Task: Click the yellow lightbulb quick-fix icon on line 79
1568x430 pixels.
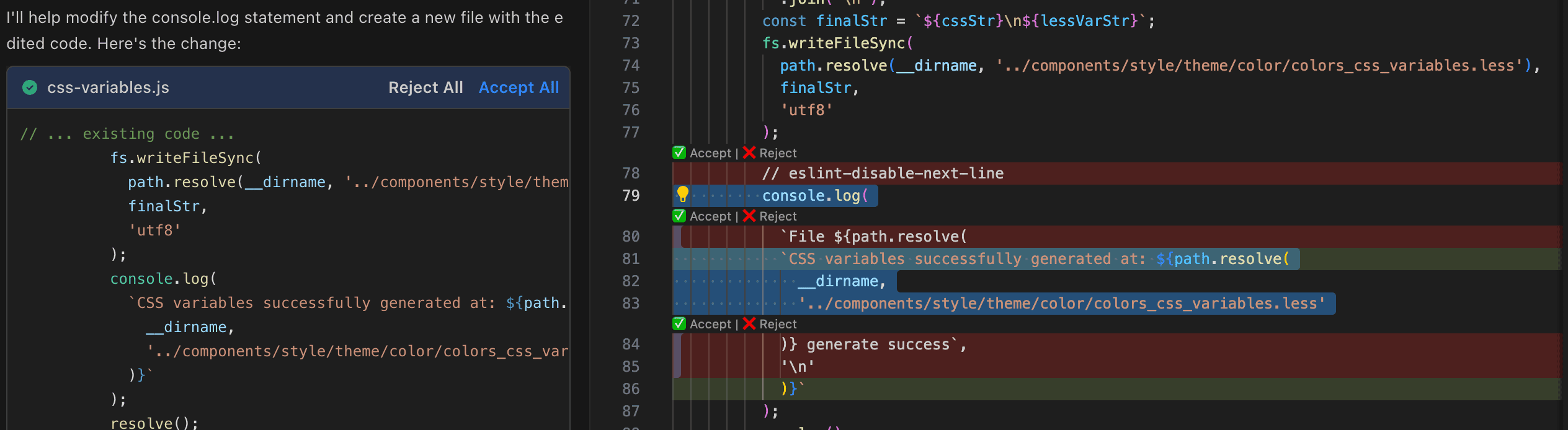Action: [683, 195]
